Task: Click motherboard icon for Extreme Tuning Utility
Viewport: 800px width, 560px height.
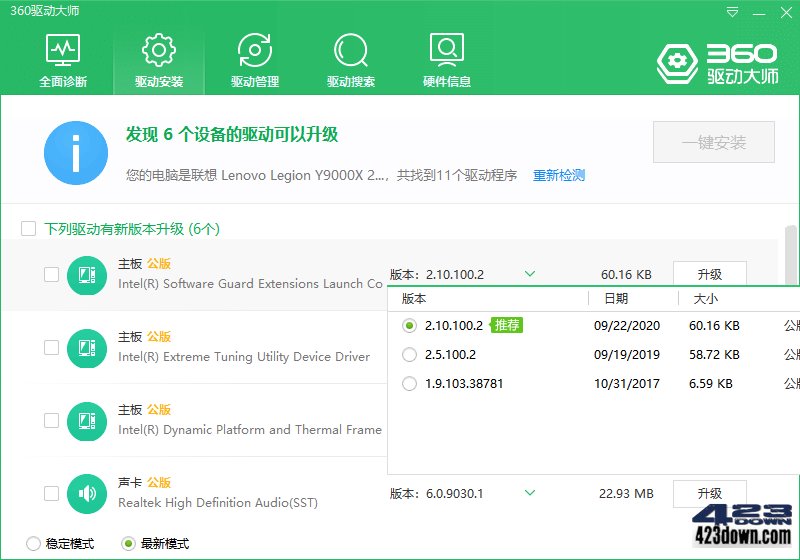Action: 87,348
